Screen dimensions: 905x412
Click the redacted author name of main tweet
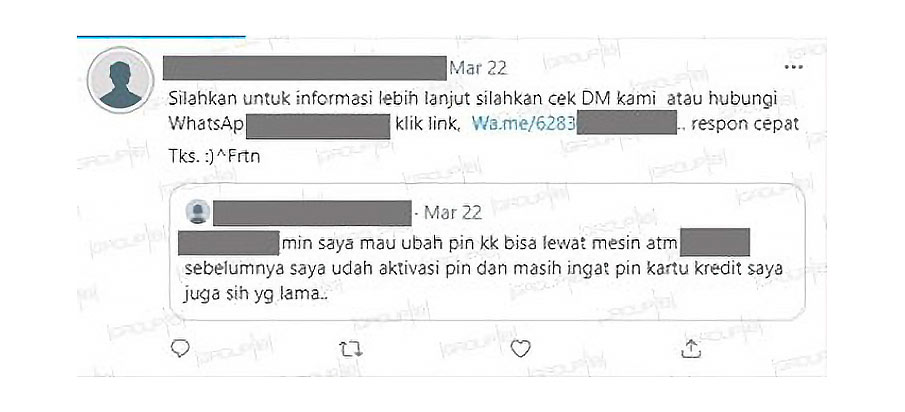tap(305, 68)
